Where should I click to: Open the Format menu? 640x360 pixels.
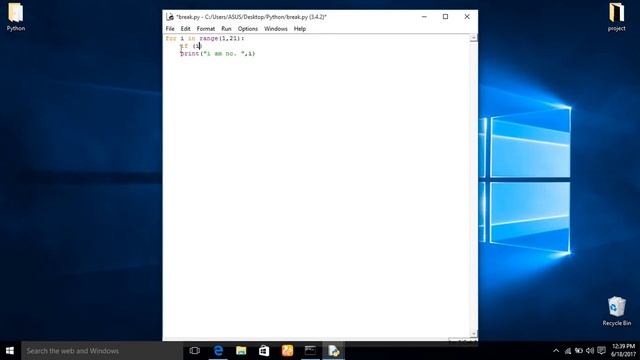[x=206, y=29]
